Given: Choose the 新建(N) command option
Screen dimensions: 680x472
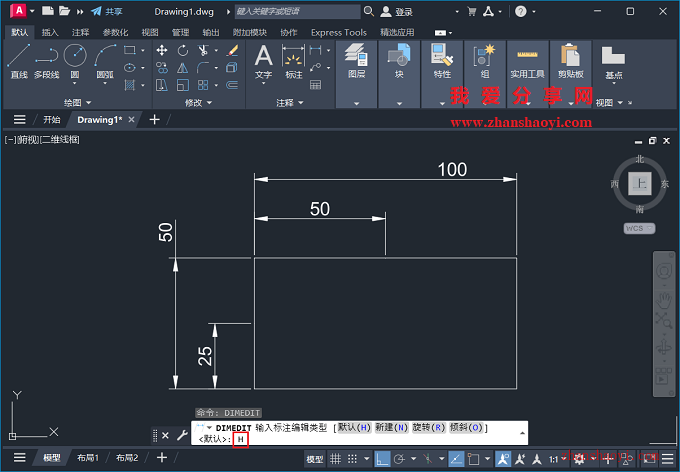Looking at the screenshot, I should (x=392, y=427).
